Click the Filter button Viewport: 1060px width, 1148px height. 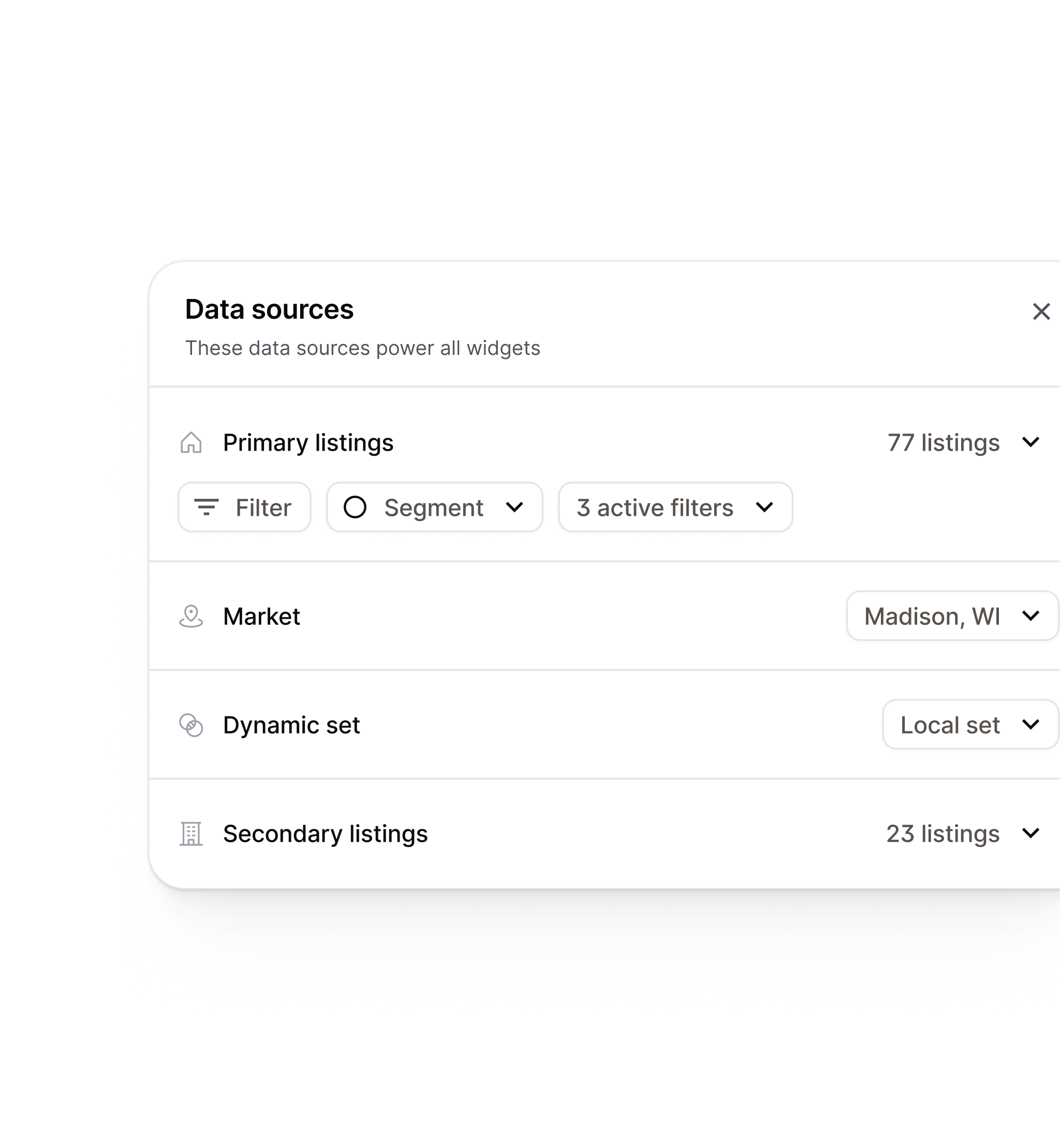click(244, 508)
